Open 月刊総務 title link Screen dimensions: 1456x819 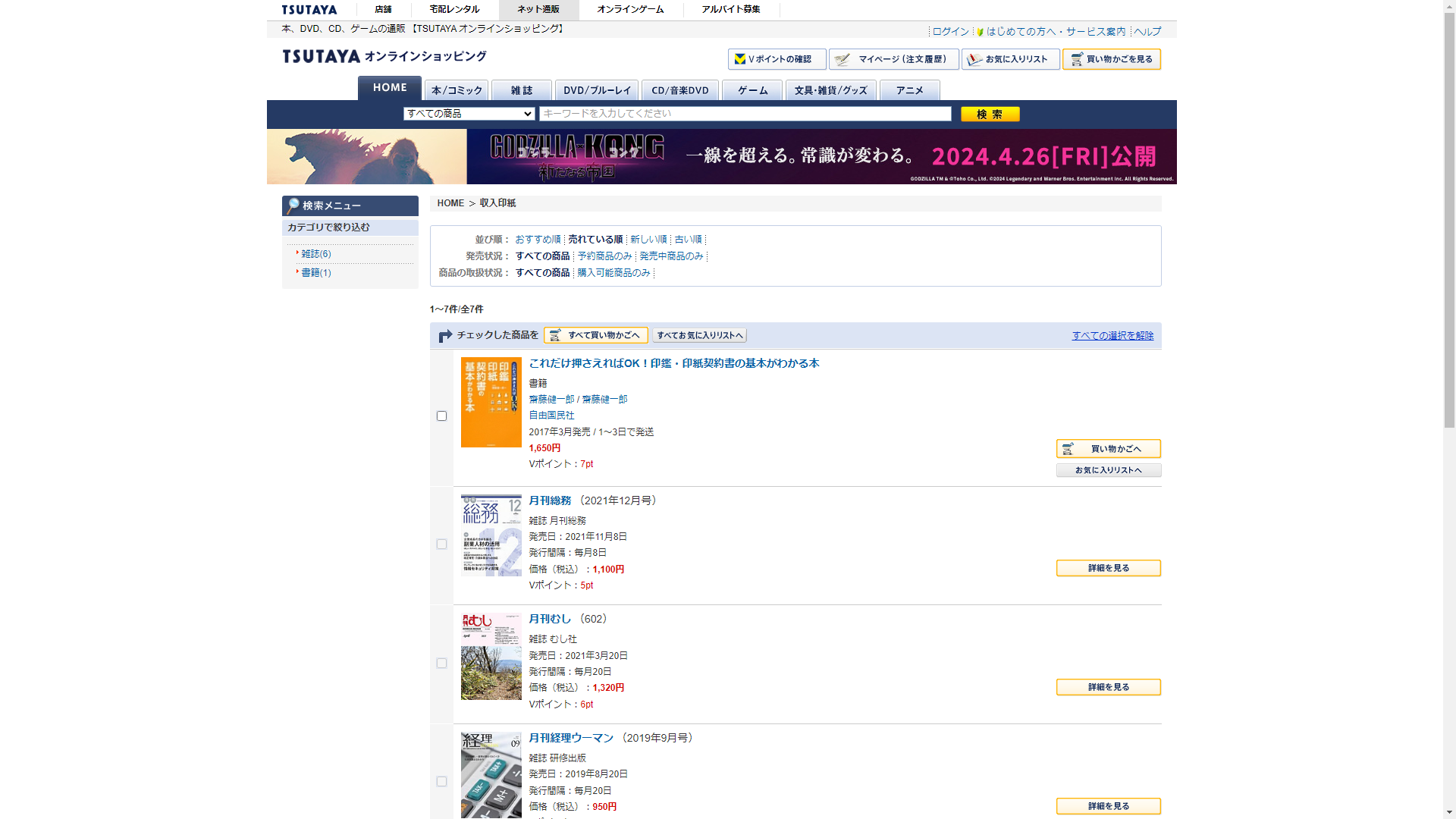coord(550,500)
